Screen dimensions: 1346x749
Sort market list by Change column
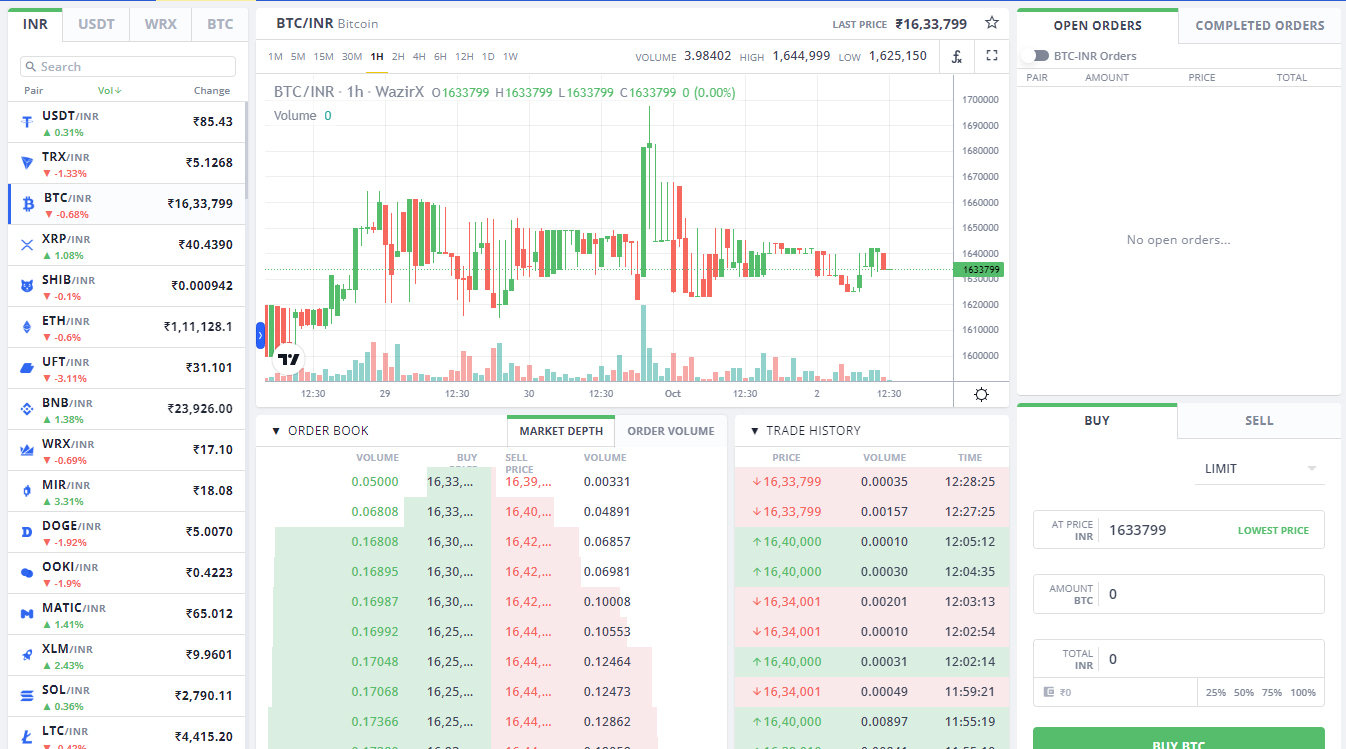(212, 91)
